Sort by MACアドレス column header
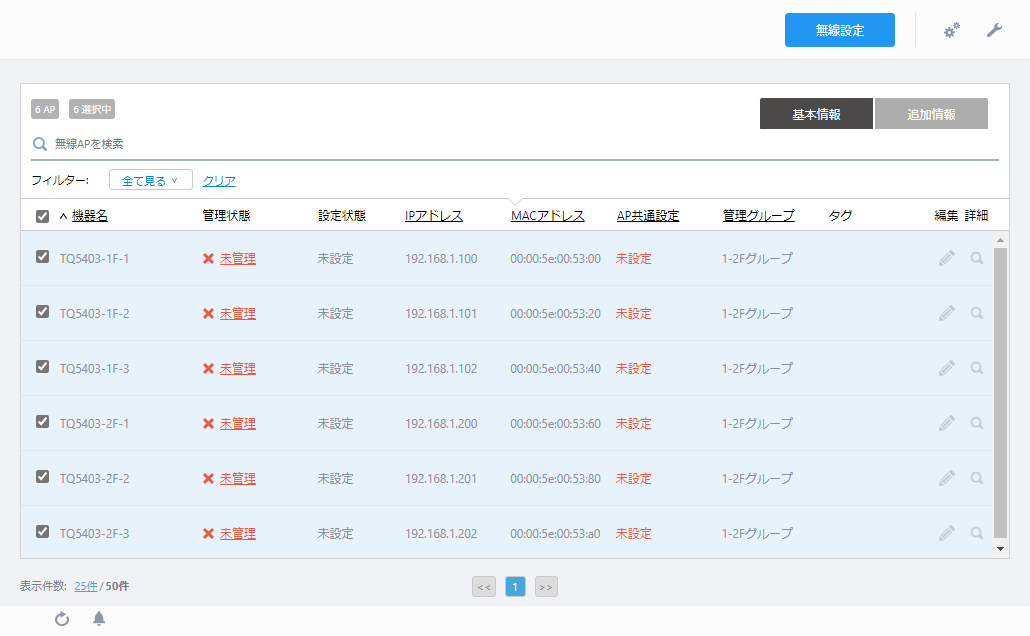 [x=547, y=216]
